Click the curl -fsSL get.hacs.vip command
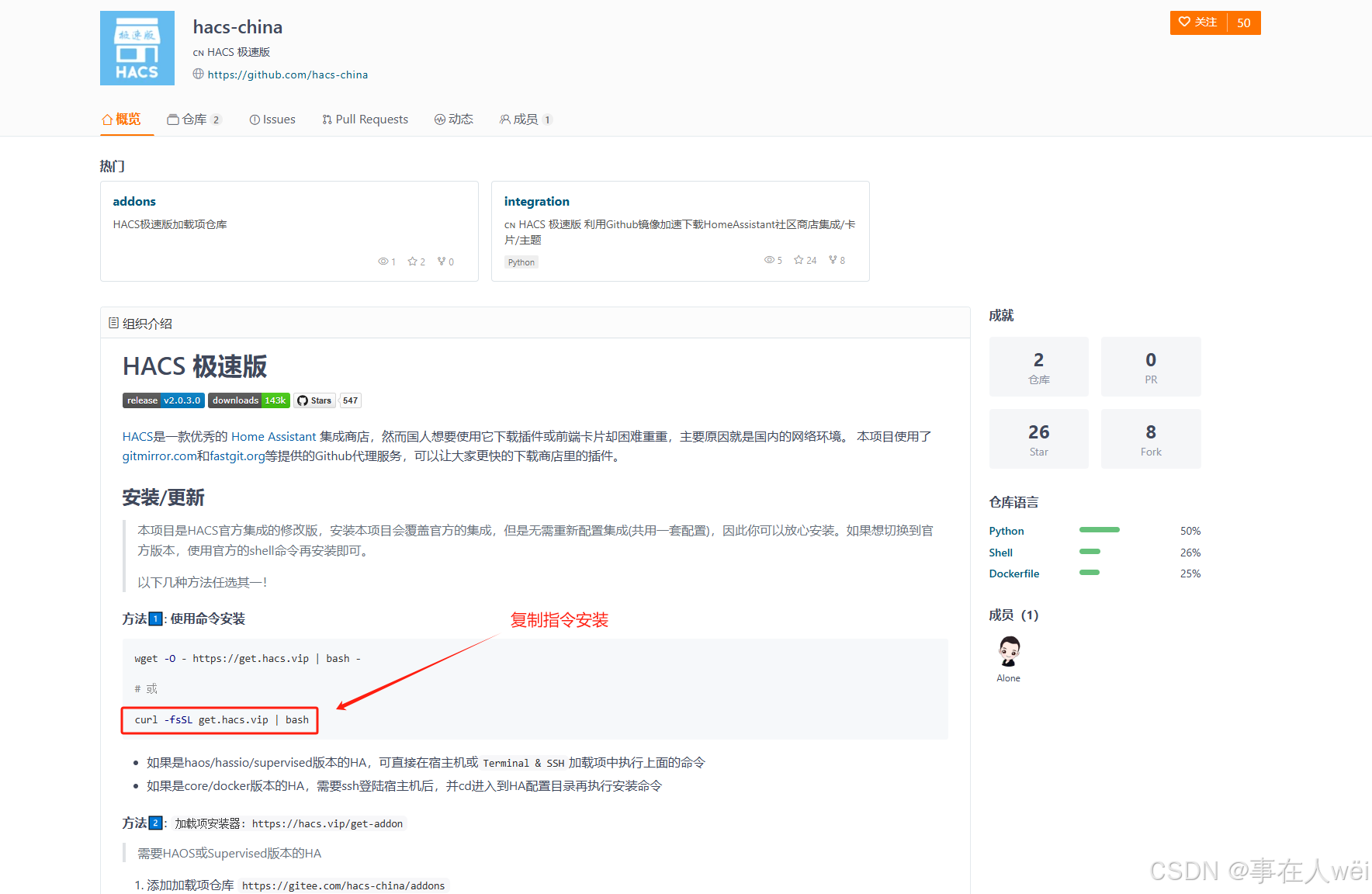This screenshot has height=894, width=1372. click(221, 720)
